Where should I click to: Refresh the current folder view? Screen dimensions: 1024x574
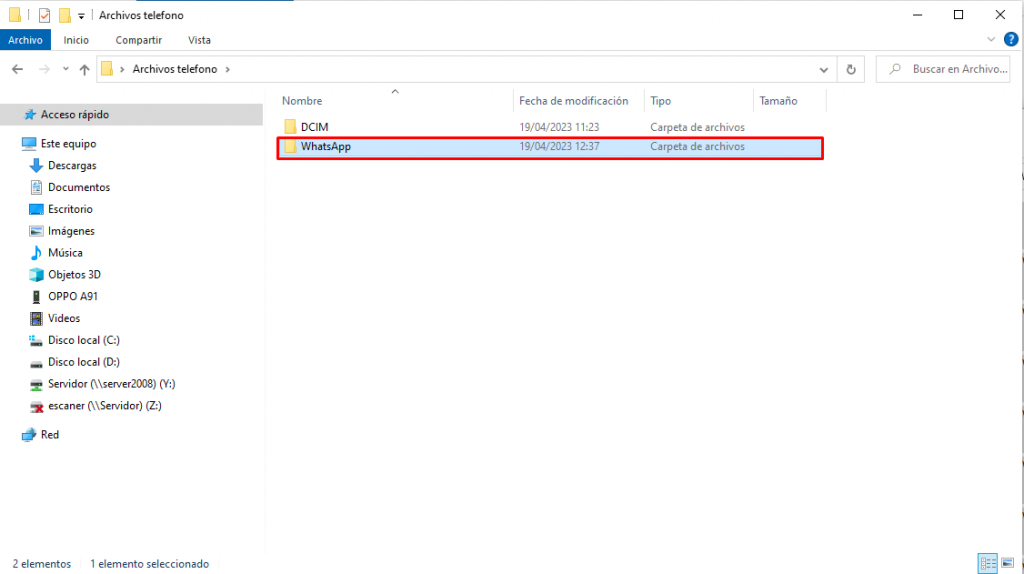pos(851,69)
